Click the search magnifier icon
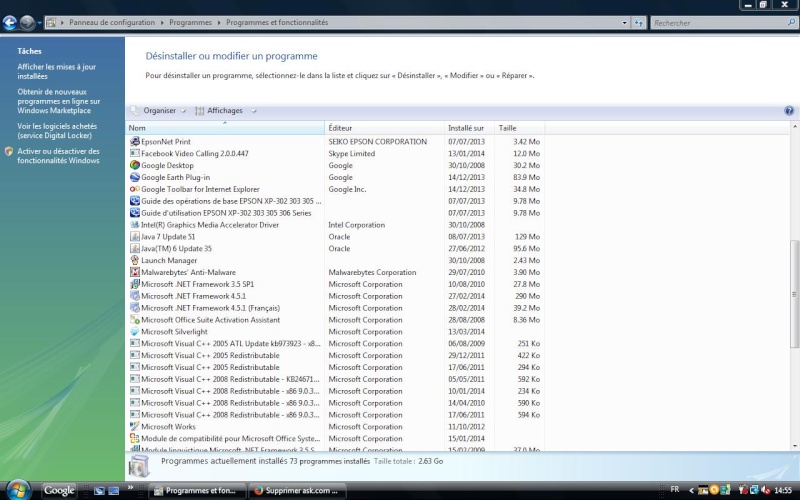The image size is (800, 500). (x=791, y=22)
